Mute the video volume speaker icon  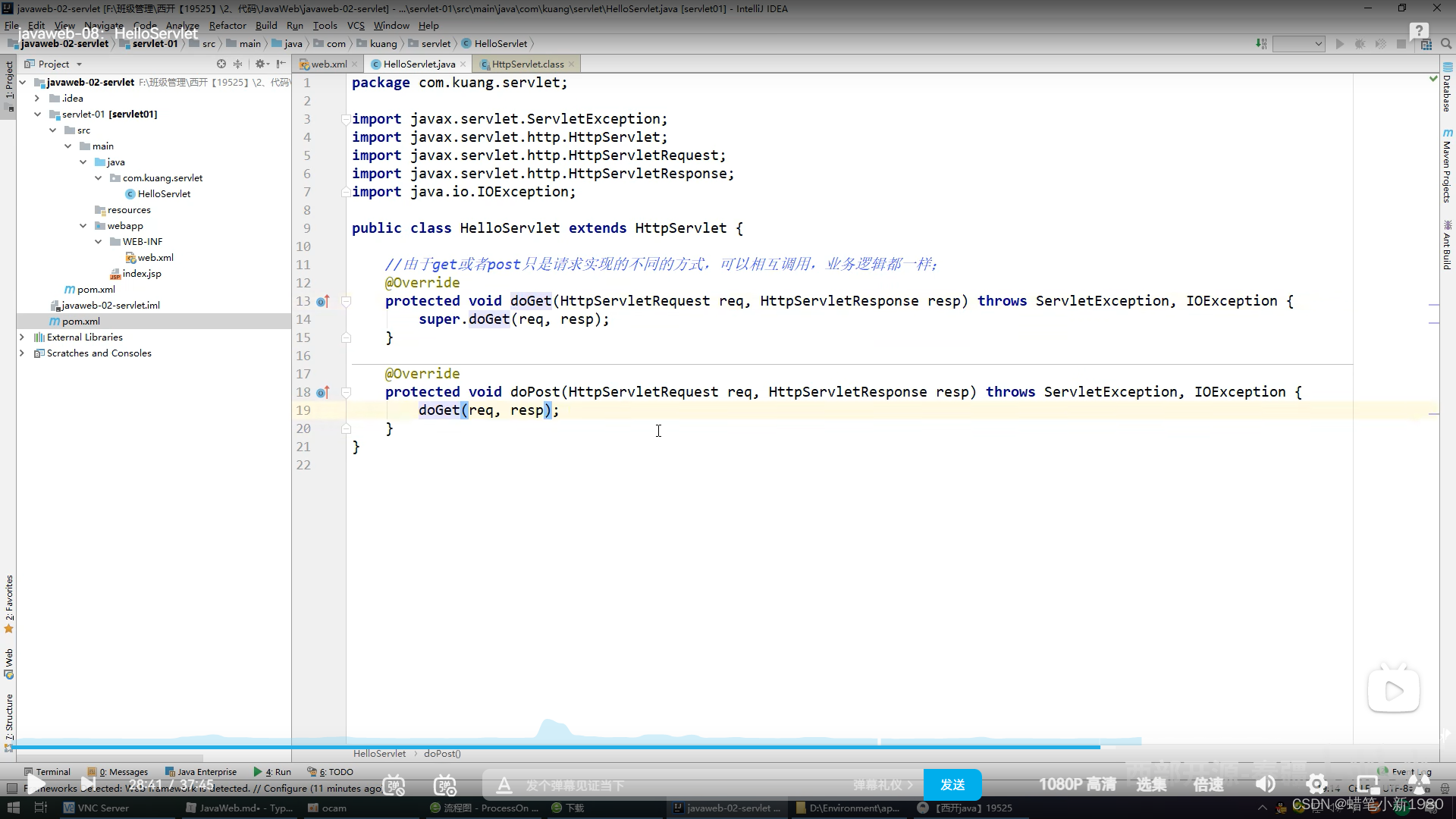1265,784
